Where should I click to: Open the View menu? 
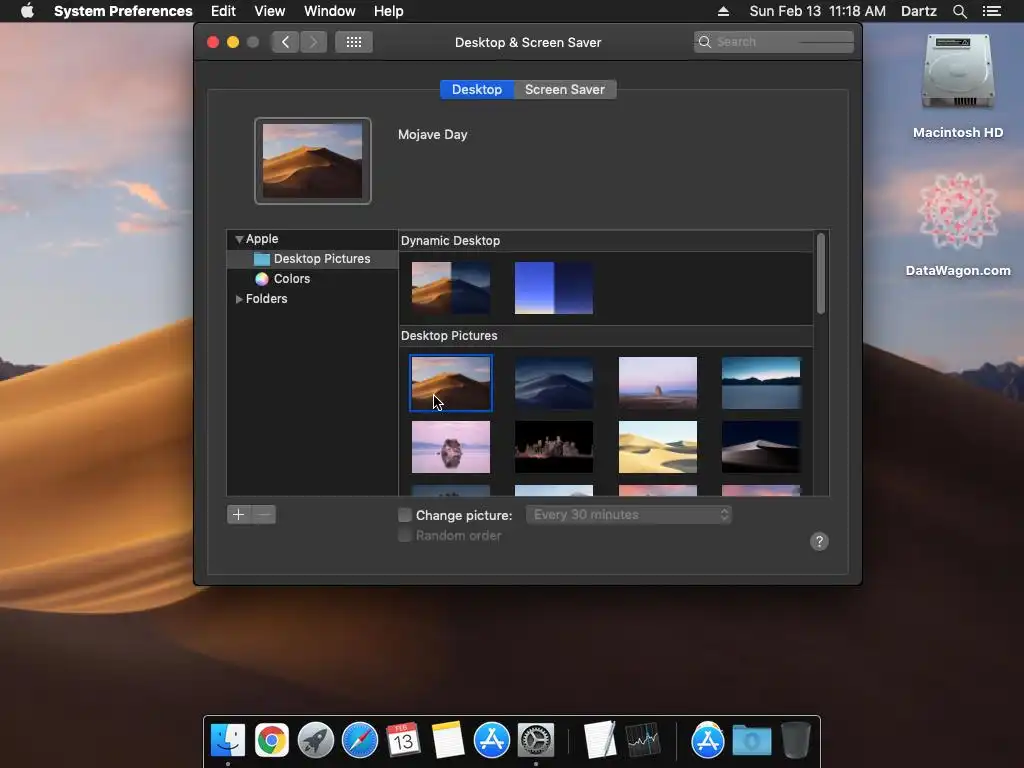coord(270,11)
